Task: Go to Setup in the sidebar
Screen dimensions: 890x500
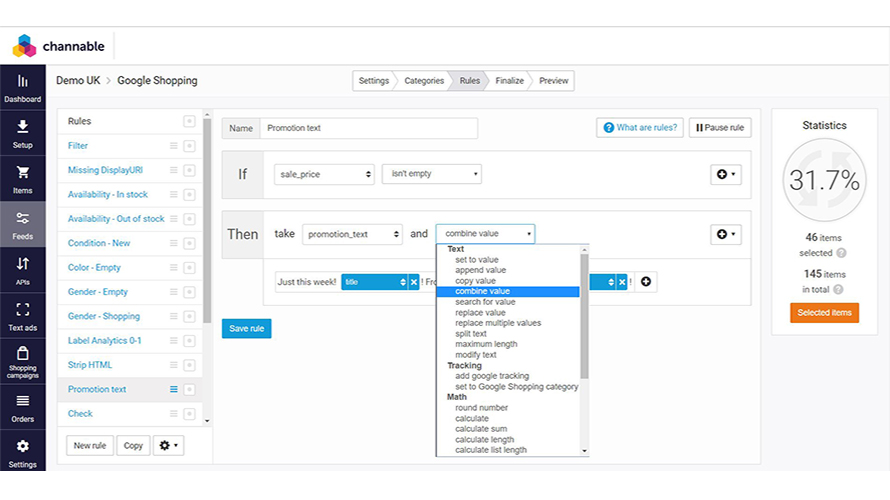Action: [x=22, y=133]
